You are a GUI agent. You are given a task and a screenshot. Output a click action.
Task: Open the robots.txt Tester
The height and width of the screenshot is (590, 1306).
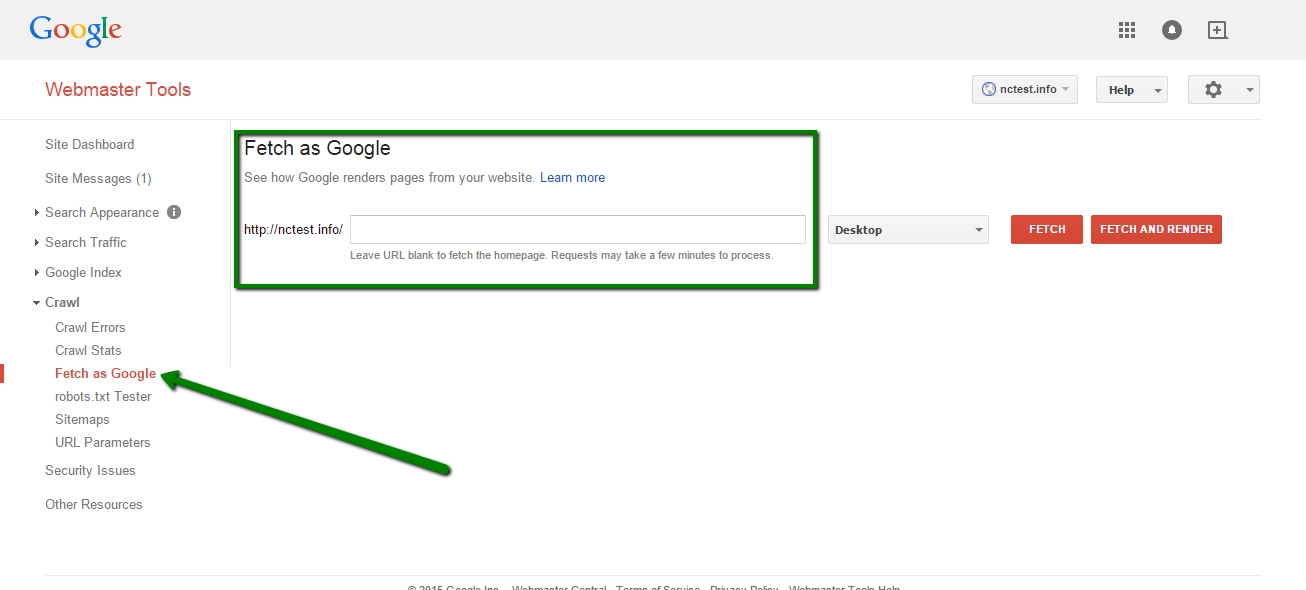(103, 396)
